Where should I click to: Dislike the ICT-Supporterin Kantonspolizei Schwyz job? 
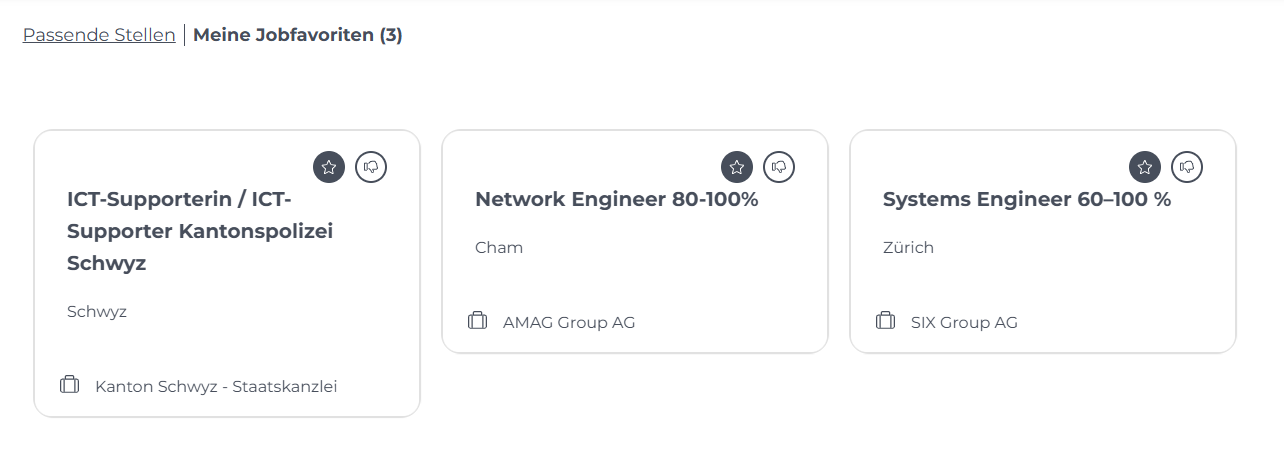[x=371, y=167]
